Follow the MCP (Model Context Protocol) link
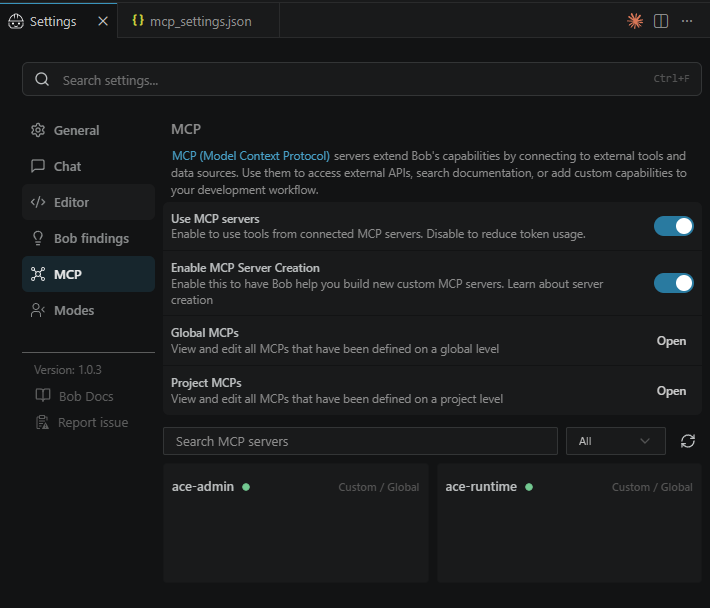Screen dimensions: 710x608 (x=251, y=156)
